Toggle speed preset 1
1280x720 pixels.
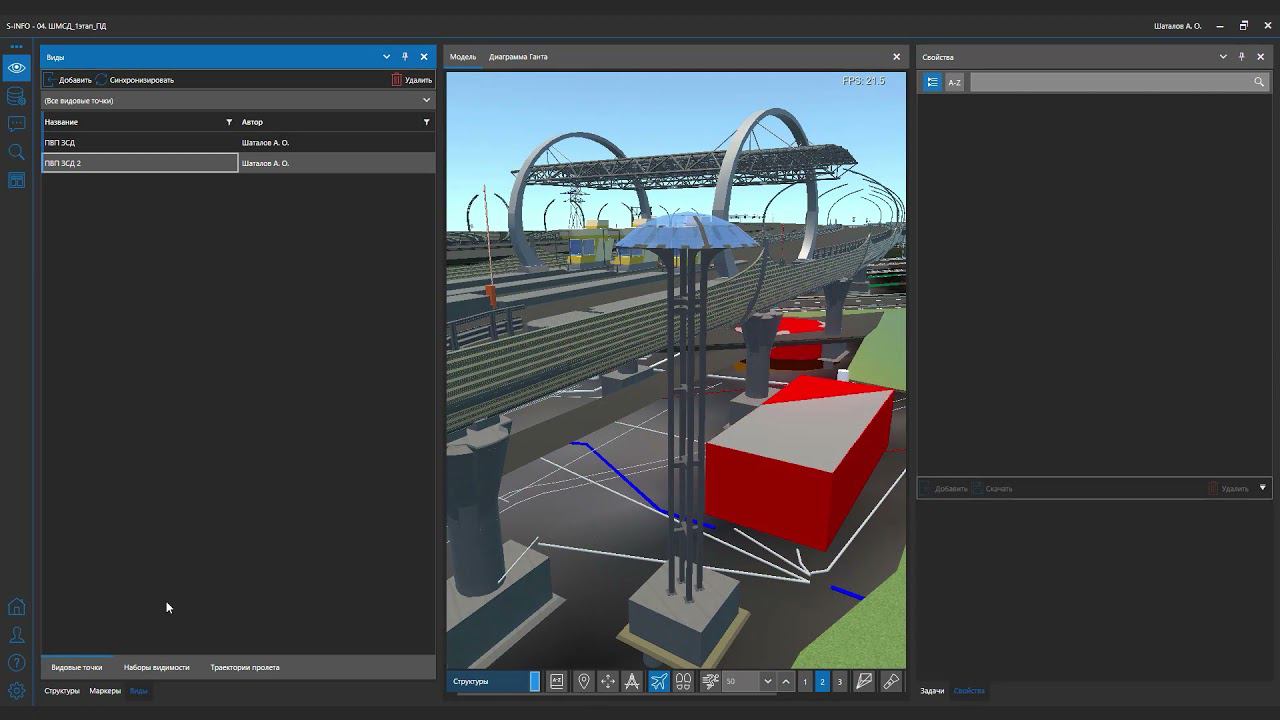pos(805,681)
